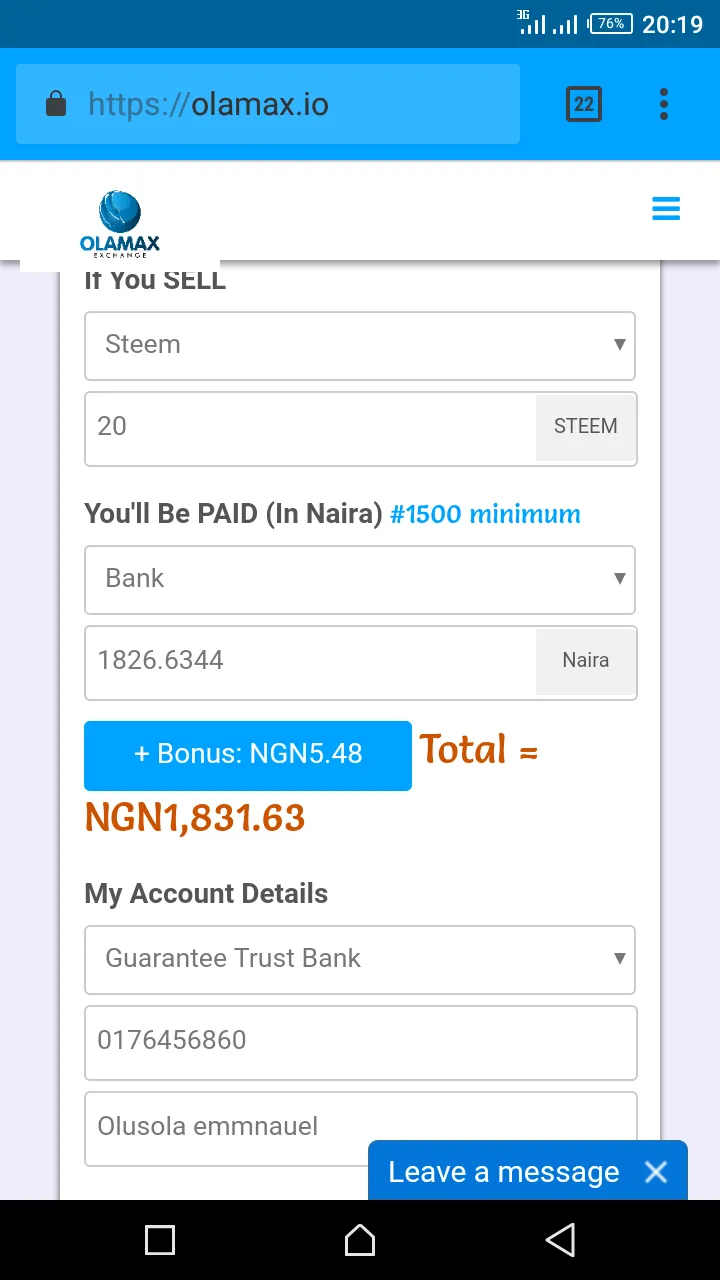Open the browser tab switcher showing 22

584,104
